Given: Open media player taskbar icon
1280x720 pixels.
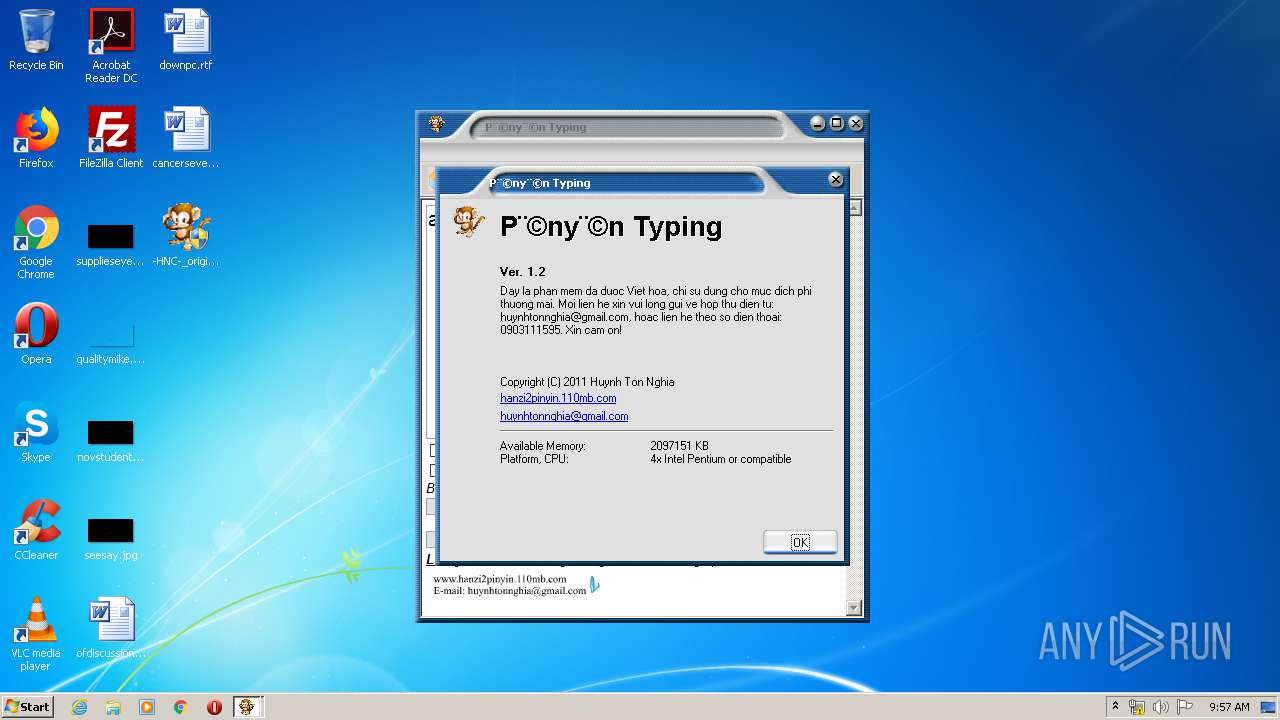Looking at the screenshot, I should [147, 707].
